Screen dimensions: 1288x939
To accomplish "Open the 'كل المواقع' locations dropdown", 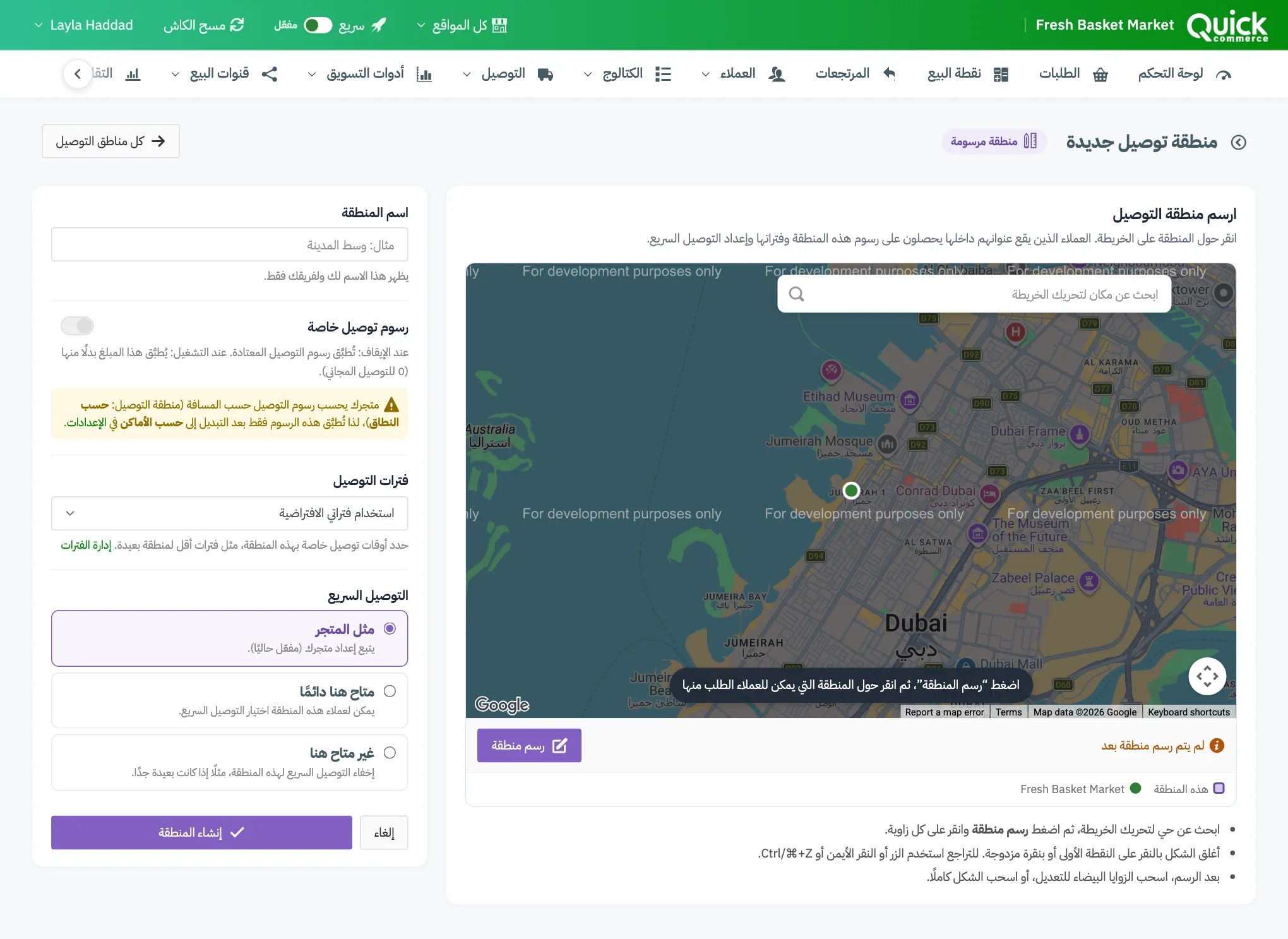I will (x=462, y=25).
